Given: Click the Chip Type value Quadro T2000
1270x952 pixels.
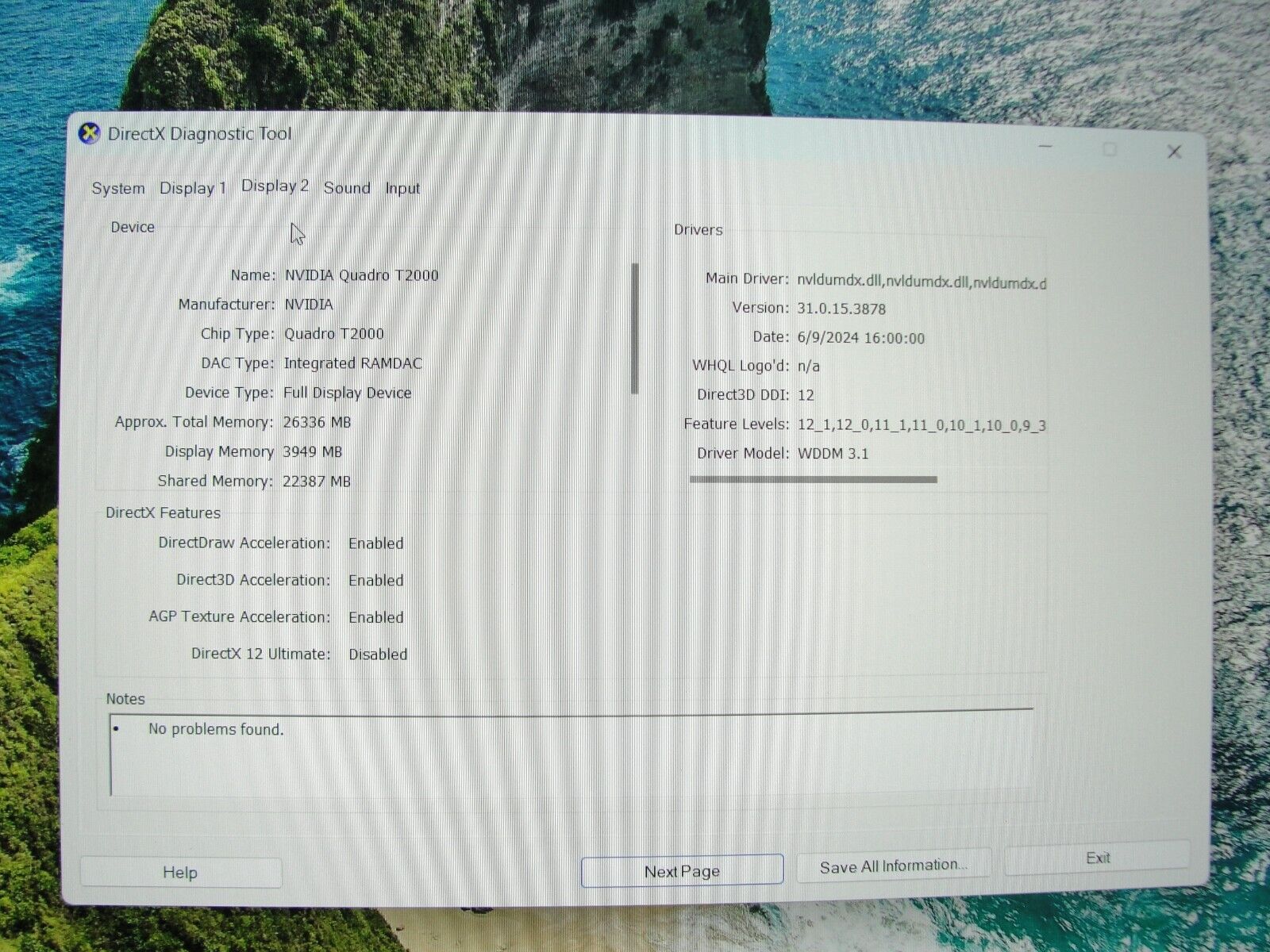Looking at the screenshot, I should [x=334, y=334].
